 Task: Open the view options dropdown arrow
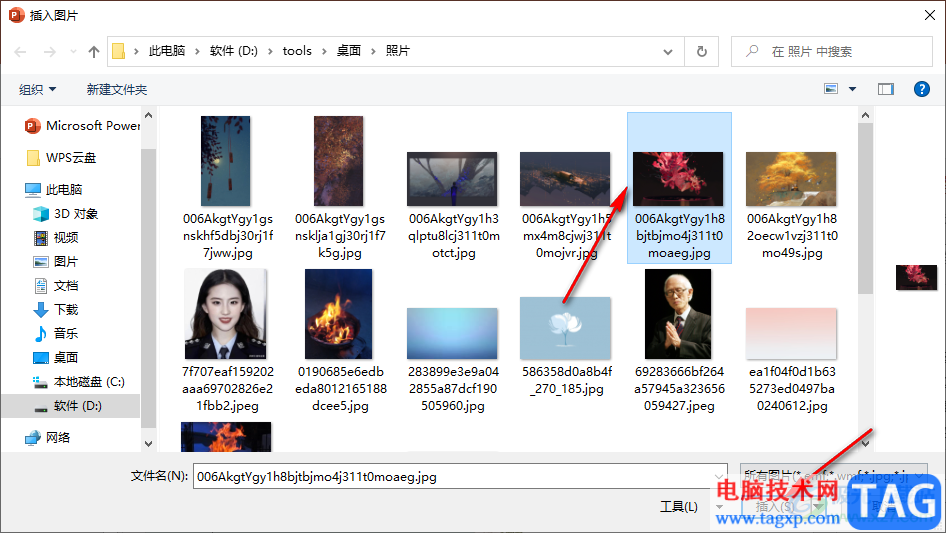[x=852, y=89]
